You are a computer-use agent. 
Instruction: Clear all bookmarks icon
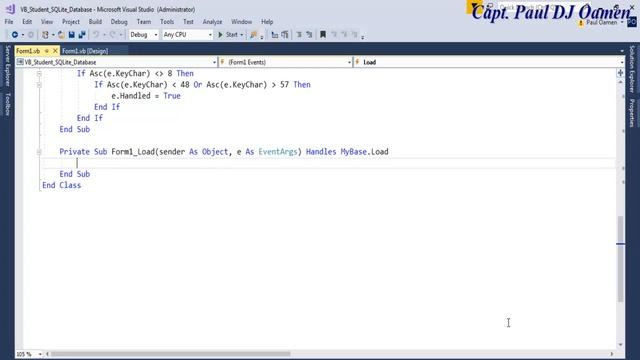[354, 35]
